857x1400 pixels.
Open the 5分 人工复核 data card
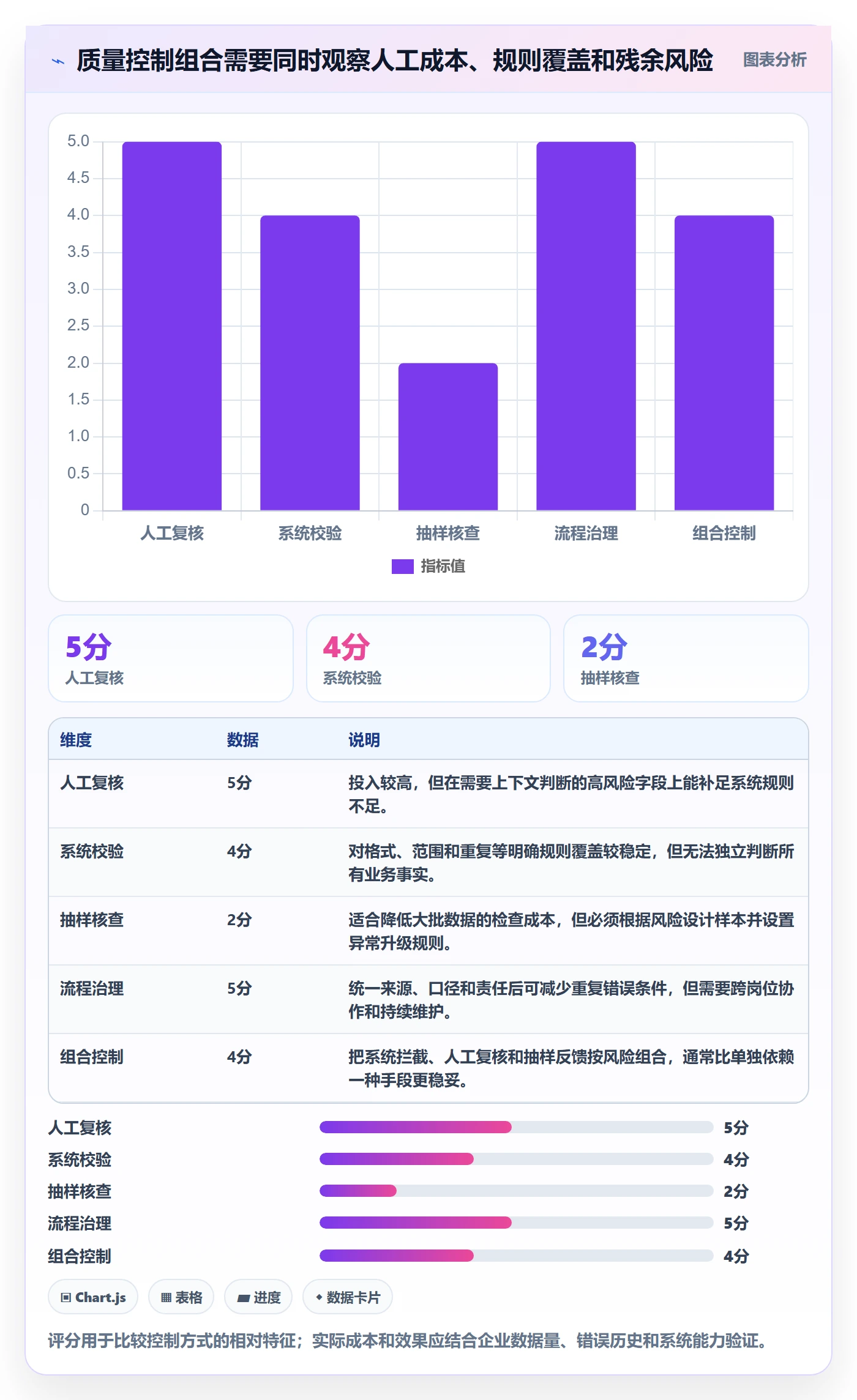point(171,658)
